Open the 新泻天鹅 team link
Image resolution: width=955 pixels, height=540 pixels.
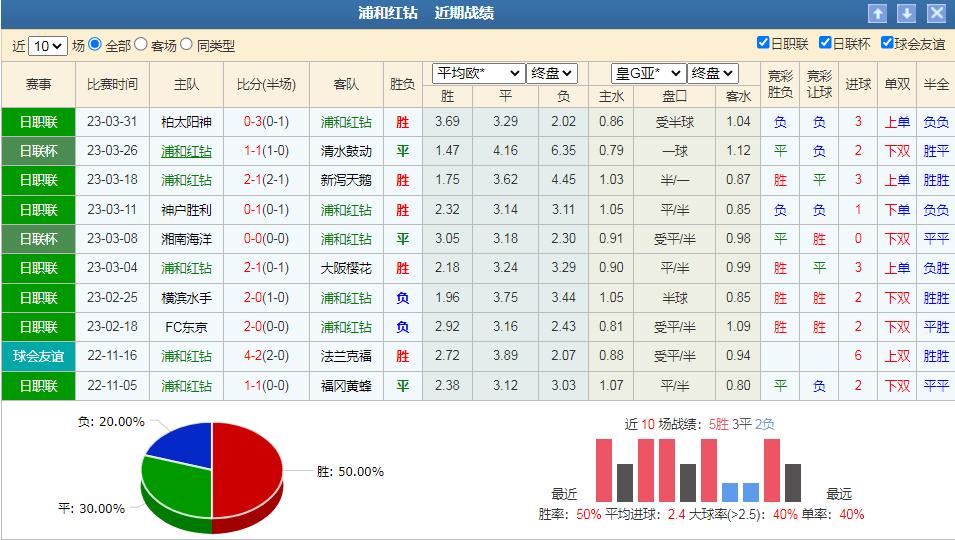coord(346,180)
